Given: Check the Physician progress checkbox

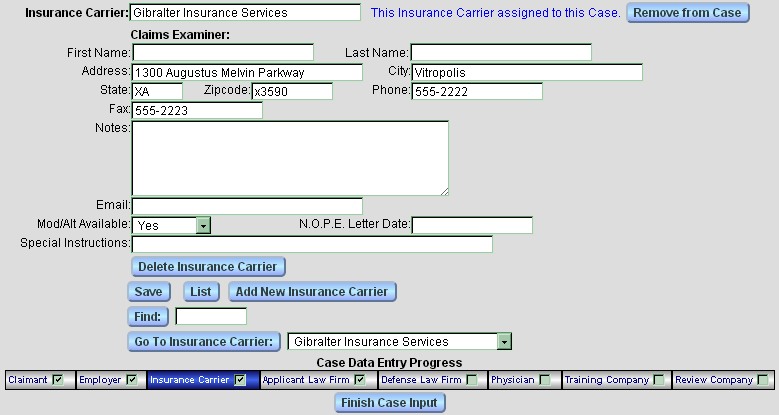Looking at the screenshot, I should 545,380.
